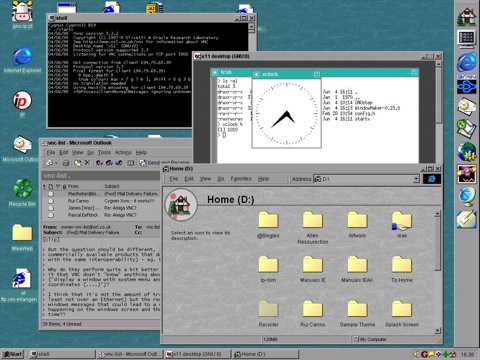The height and width of the screenshot is (360, 480).
Task: Open the red IP desktop shortcut
Action: 22,103
